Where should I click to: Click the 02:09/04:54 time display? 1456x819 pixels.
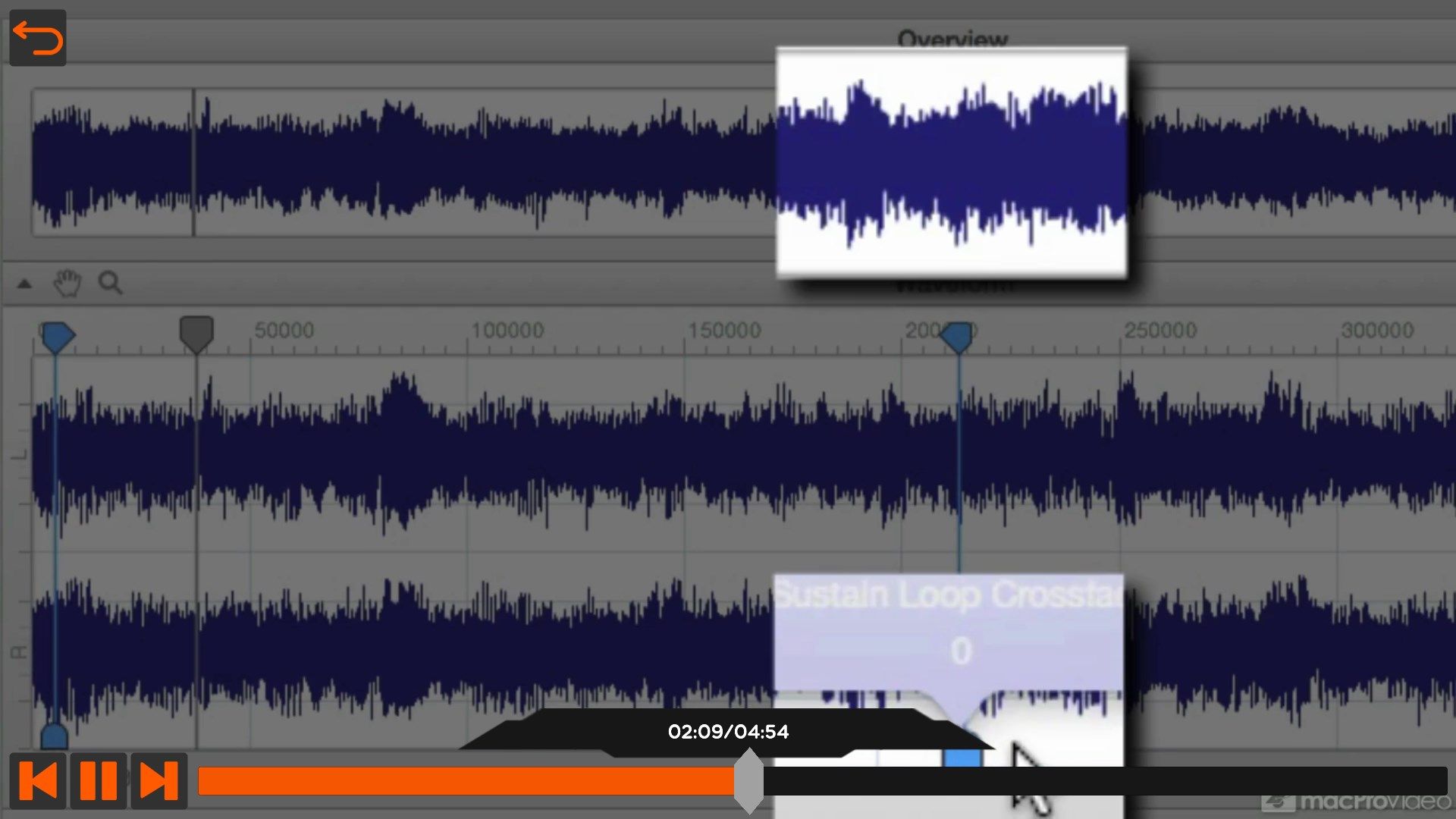pyautogui.click(x=728, y=732)
